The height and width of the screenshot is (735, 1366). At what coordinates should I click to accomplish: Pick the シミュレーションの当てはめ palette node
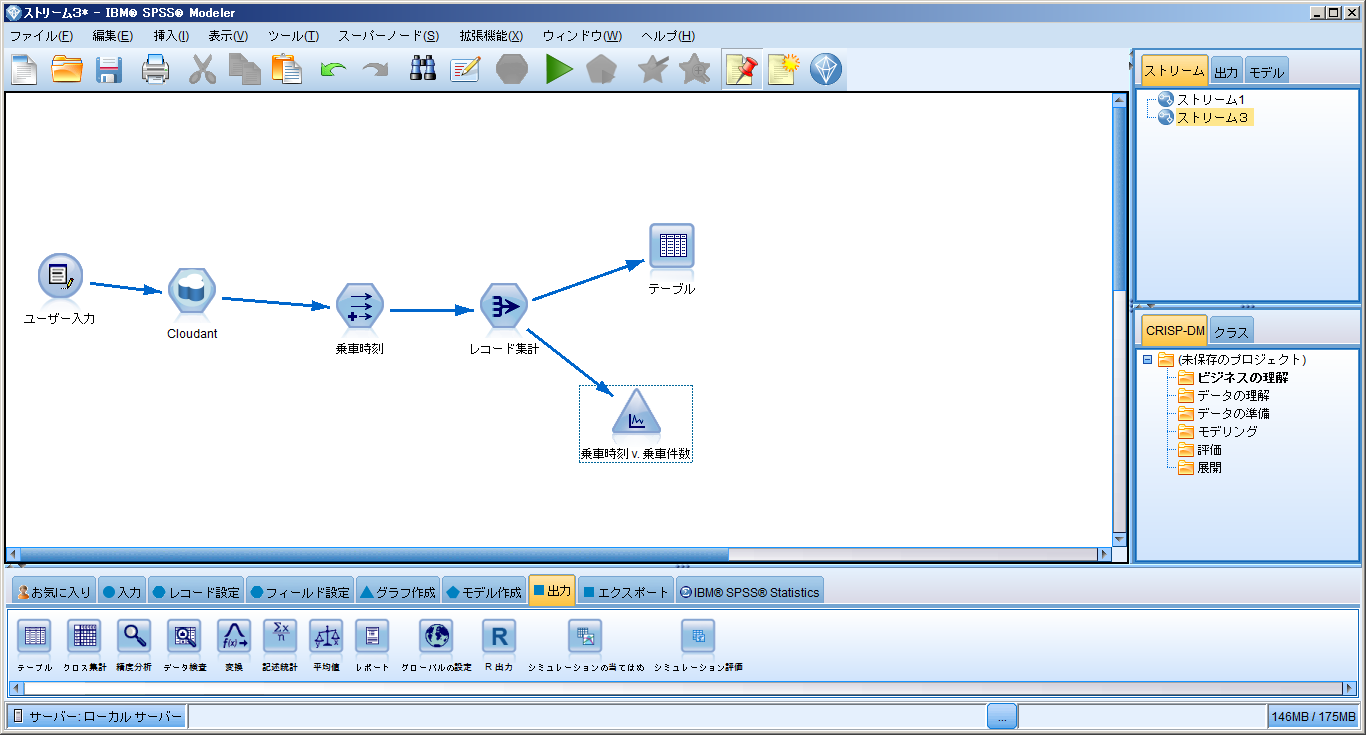586,636
